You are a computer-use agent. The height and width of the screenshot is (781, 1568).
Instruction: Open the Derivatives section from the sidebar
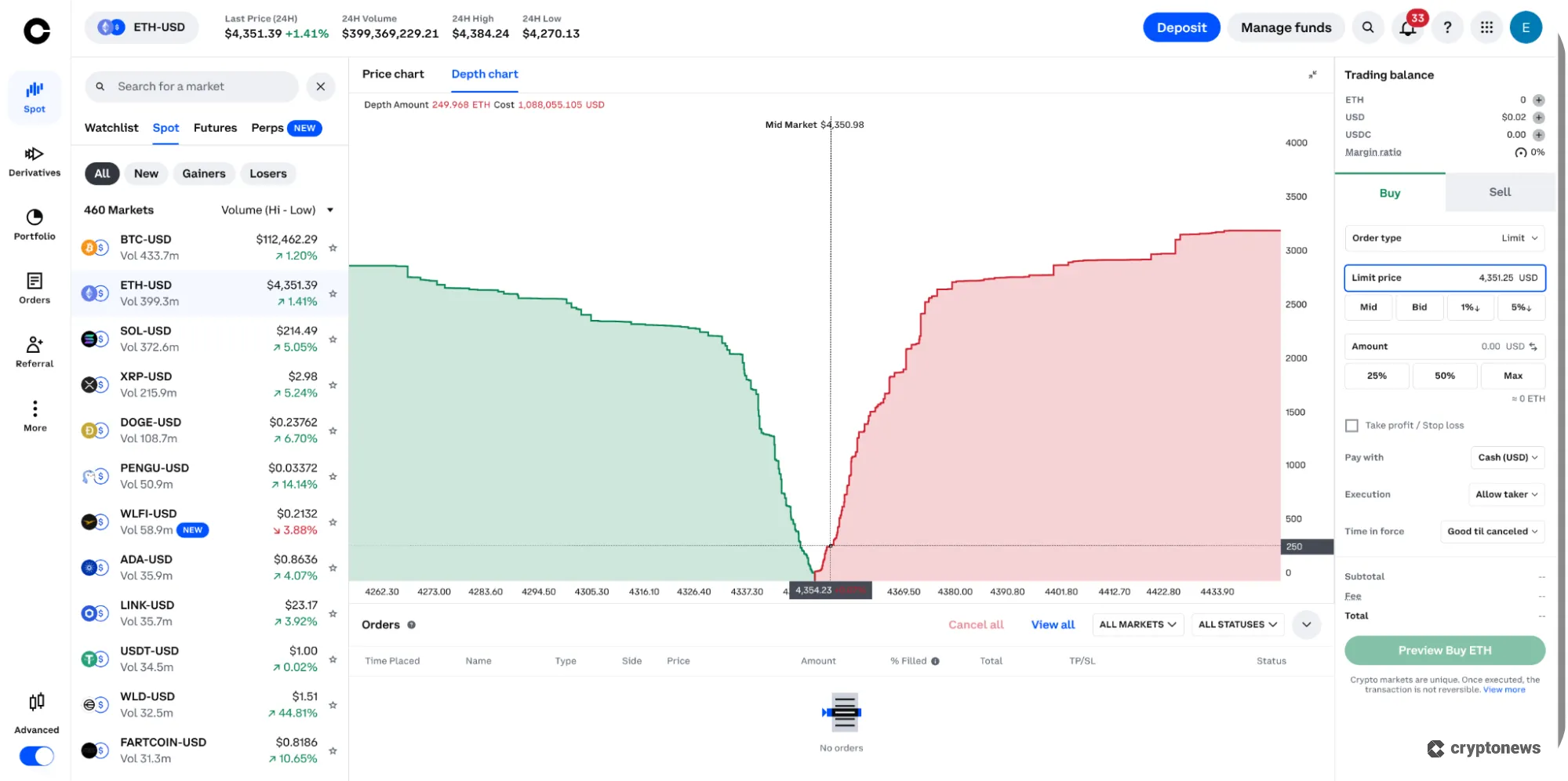pyautogui.click(x=34, y=161)
